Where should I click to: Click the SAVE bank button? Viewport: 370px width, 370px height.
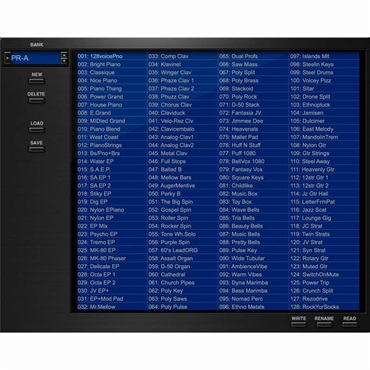point(36,149)
